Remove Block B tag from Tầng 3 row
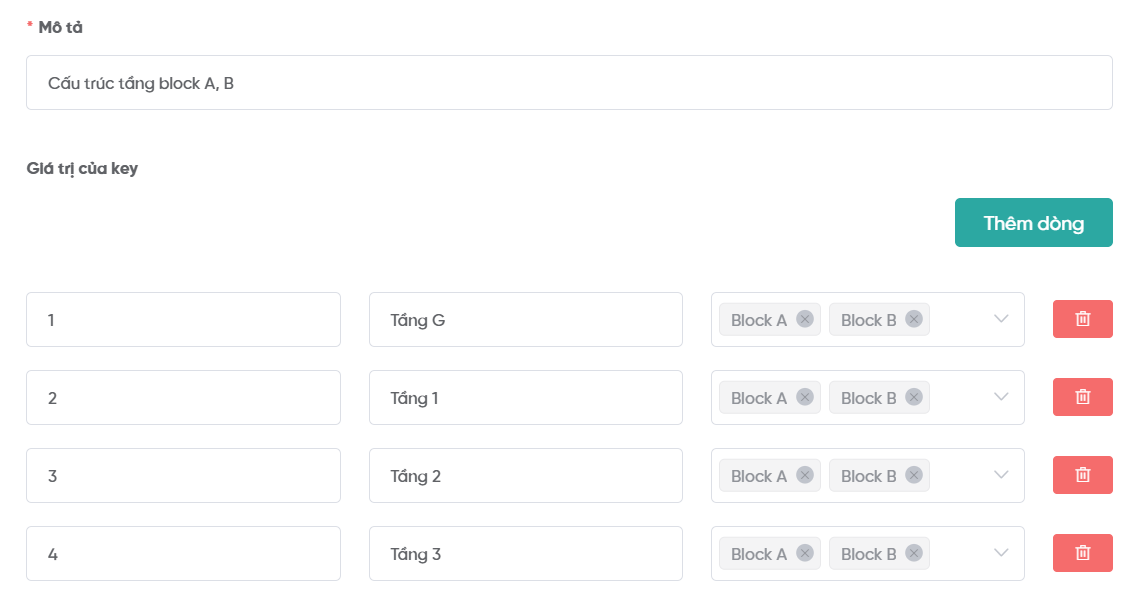Screen dimensions: 1139x610 [x=913, y=553]
